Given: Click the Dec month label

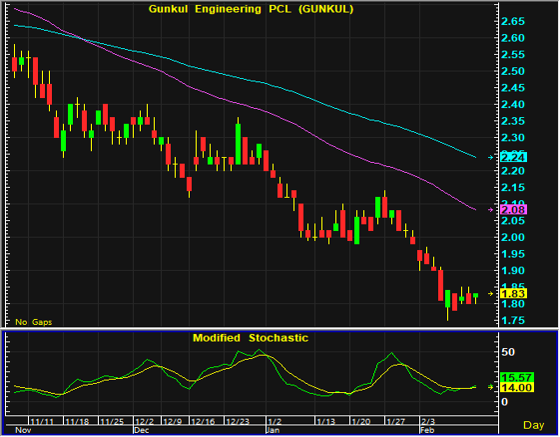Looking at the screenshot, I should click(x=141, y=430).
